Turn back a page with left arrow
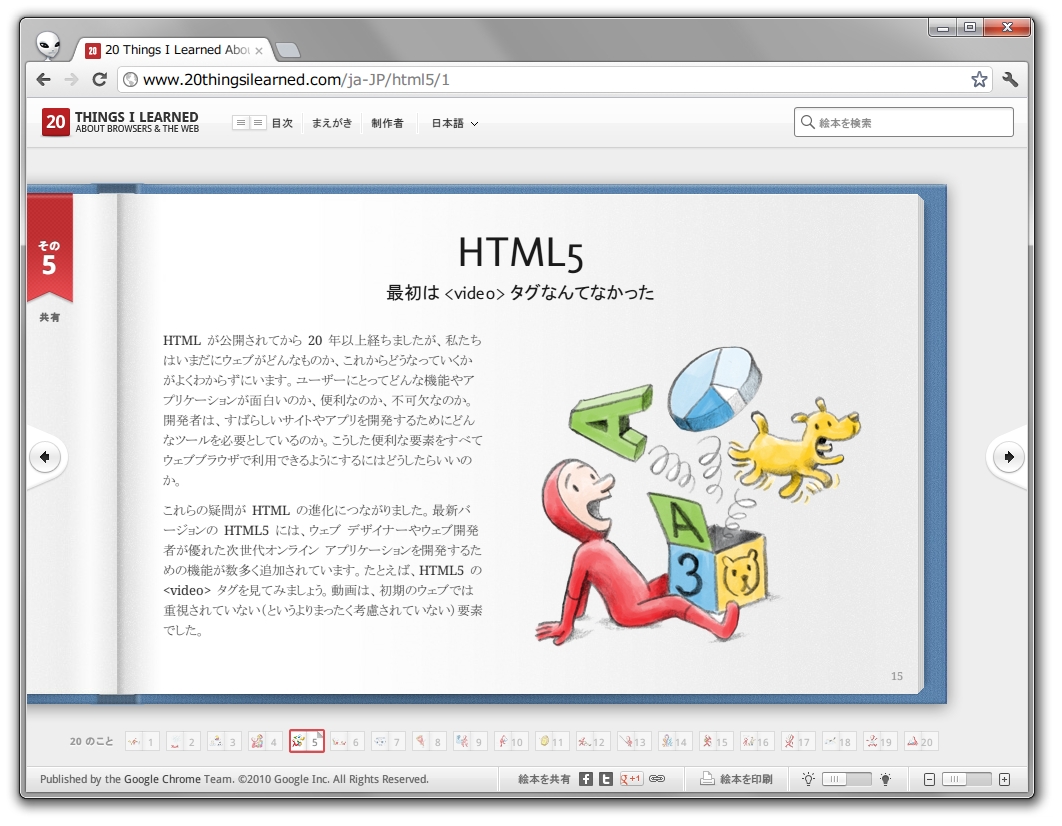This screenshot has width=1062, height=826. pos(44,457)
